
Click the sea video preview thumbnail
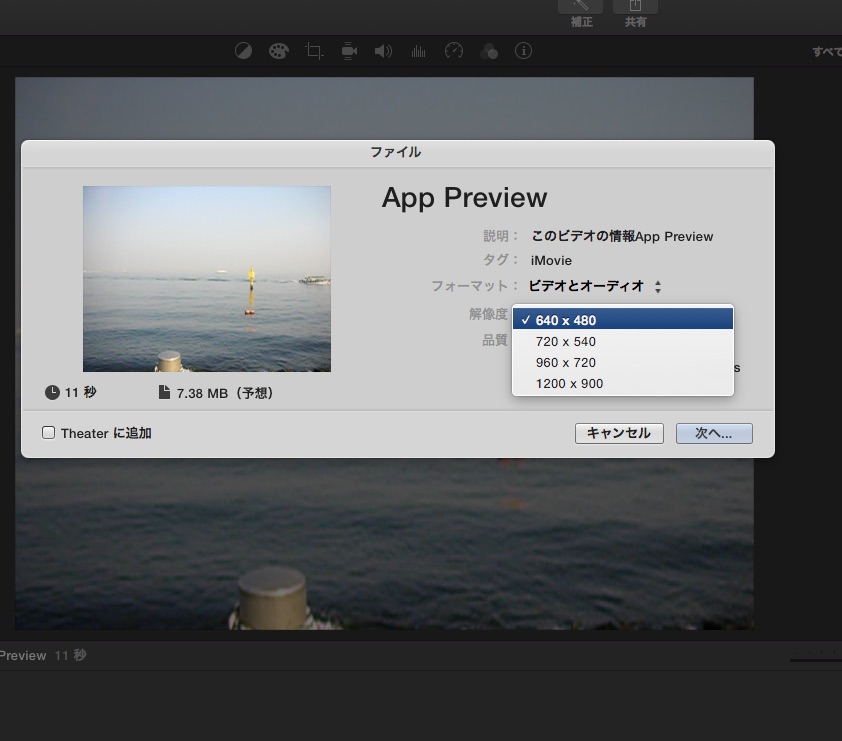tap(207, 278)
